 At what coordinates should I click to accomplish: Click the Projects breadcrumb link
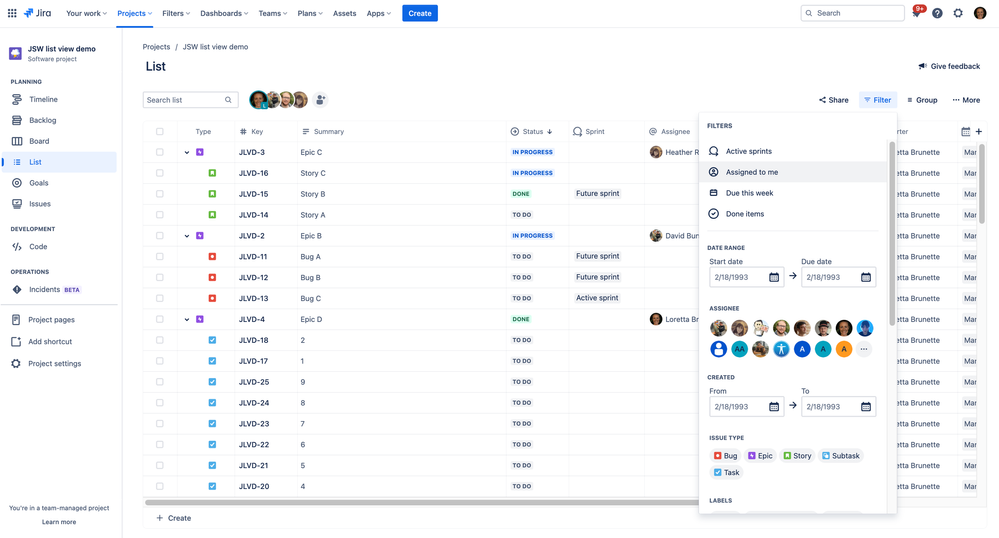pos(156,47)
